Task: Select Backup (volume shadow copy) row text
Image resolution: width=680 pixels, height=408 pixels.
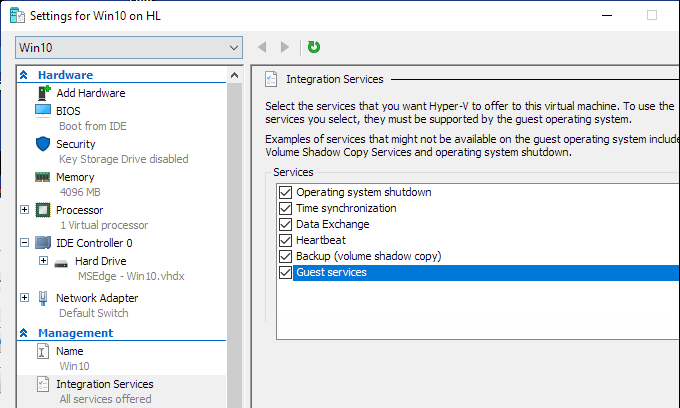Action: [x=369, y=256]
